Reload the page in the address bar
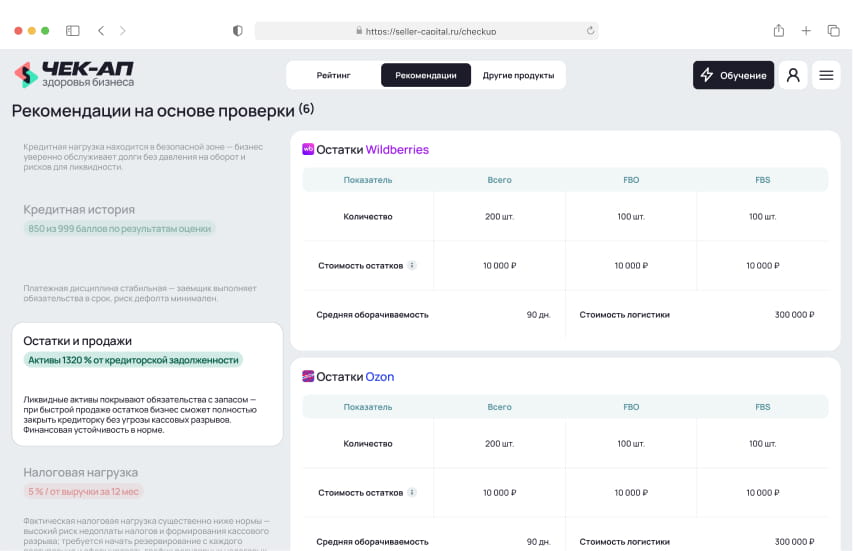This screenshot has width=853, height=551. pos(590,31)
